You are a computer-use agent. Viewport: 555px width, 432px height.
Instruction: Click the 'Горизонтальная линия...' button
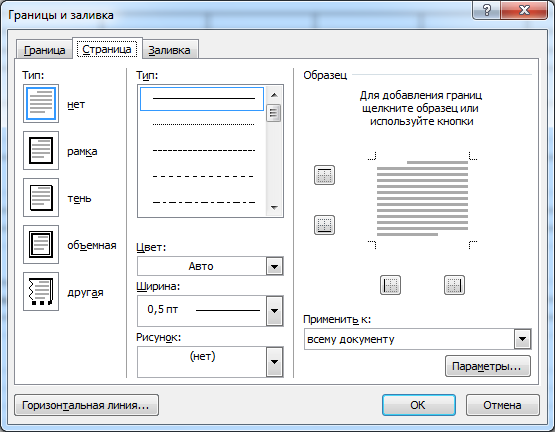(x=86, y=405)
